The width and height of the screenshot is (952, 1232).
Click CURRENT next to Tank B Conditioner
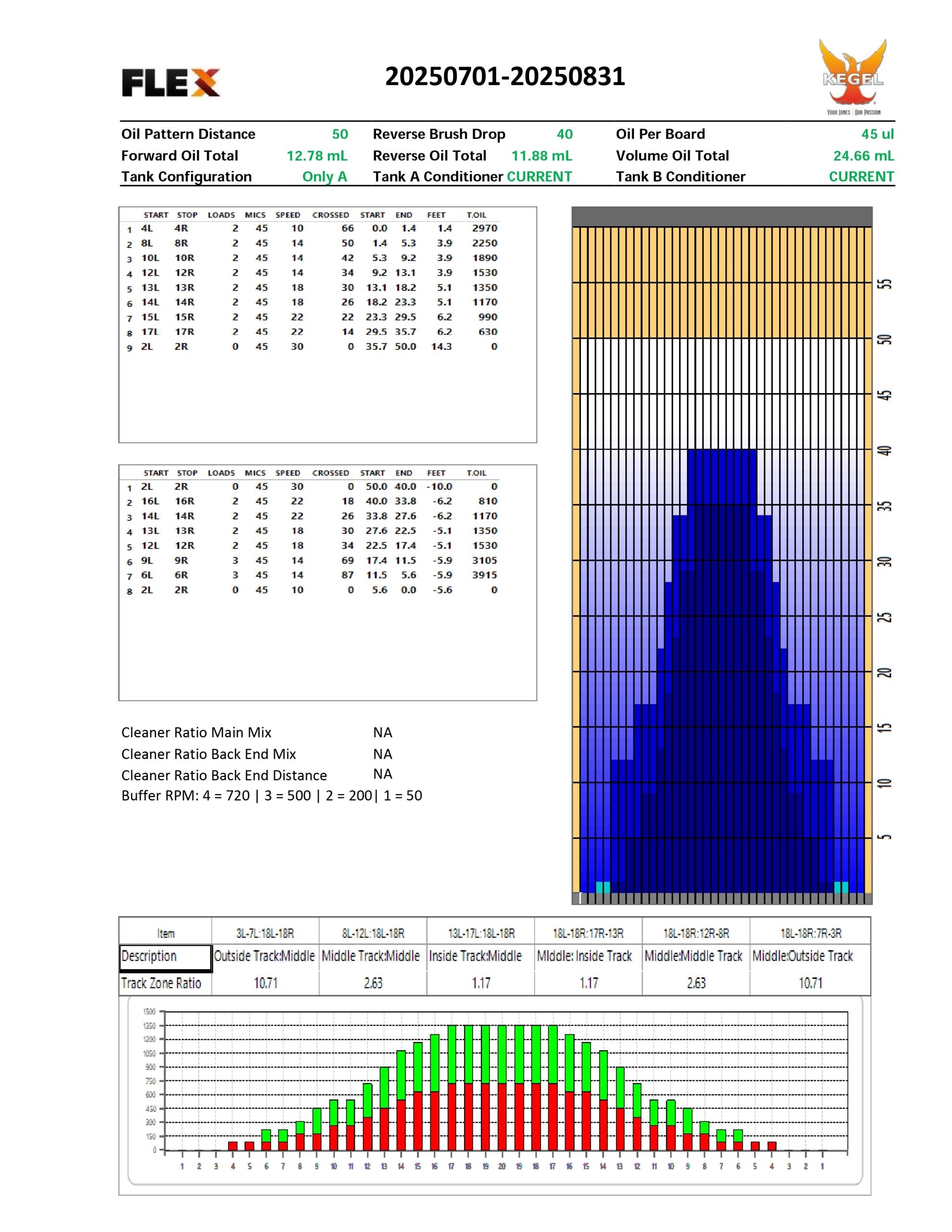861,177
